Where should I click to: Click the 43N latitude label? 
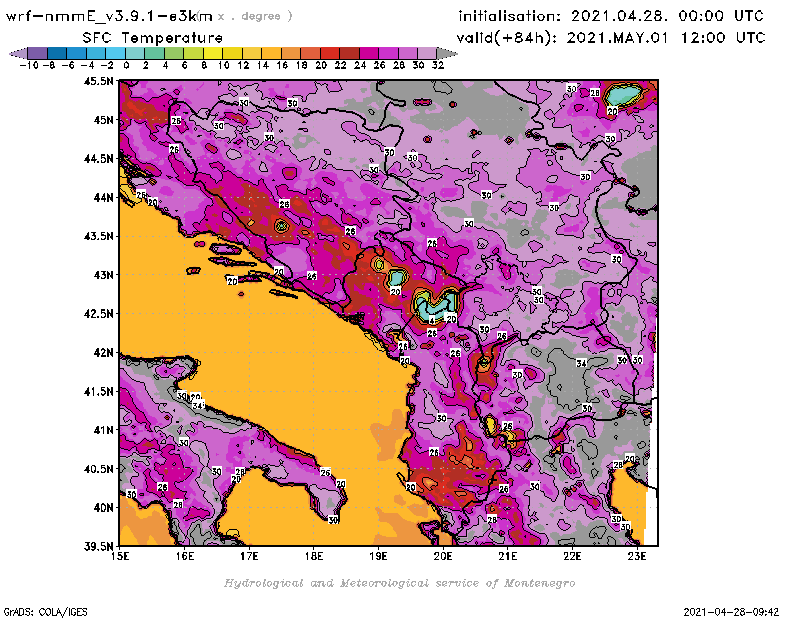[103, 275]
